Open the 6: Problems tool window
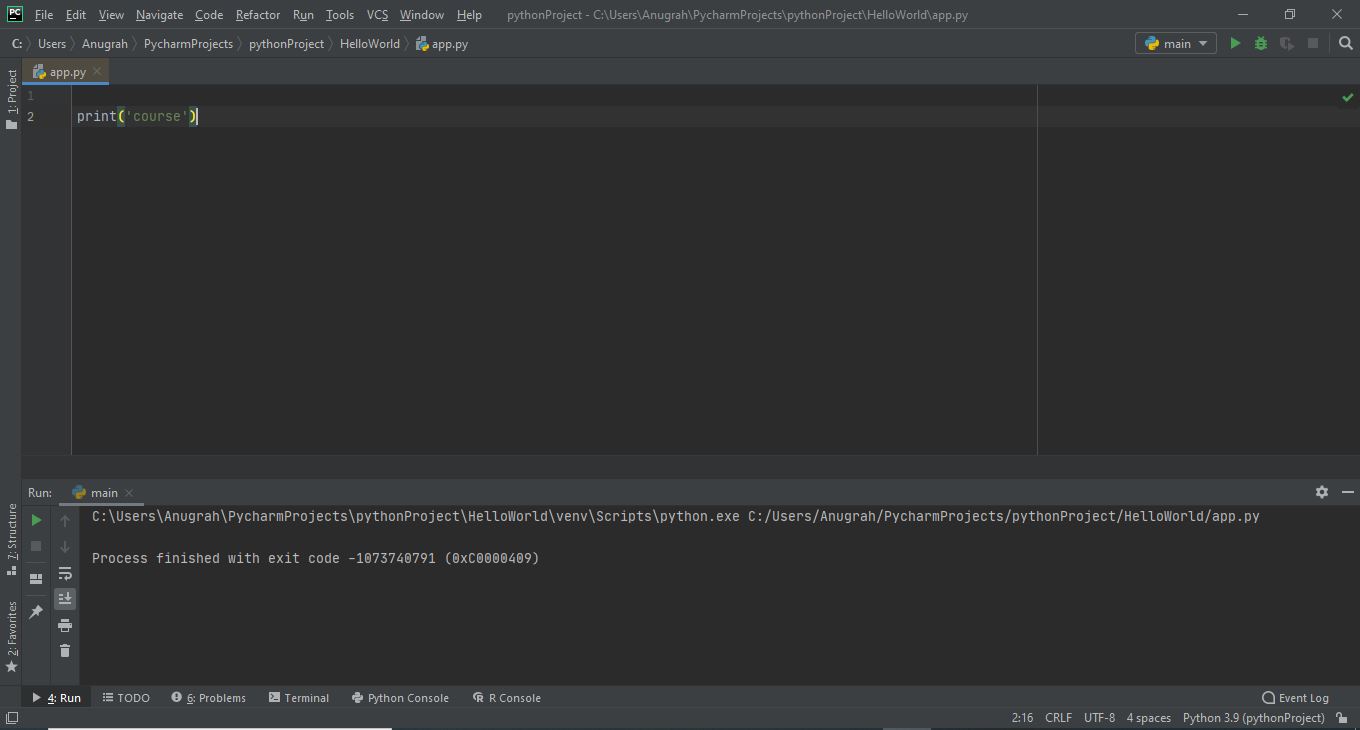Viewport: 1360px width, 730px height. (208, 698)
